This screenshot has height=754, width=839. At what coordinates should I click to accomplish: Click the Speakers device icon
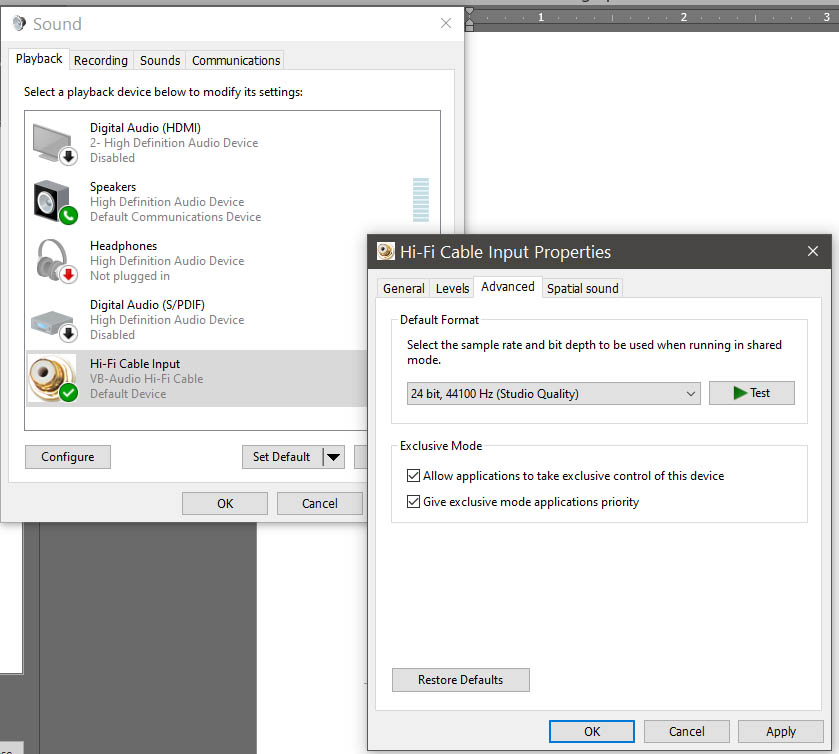pyautogui.click(x=55, y=202)
